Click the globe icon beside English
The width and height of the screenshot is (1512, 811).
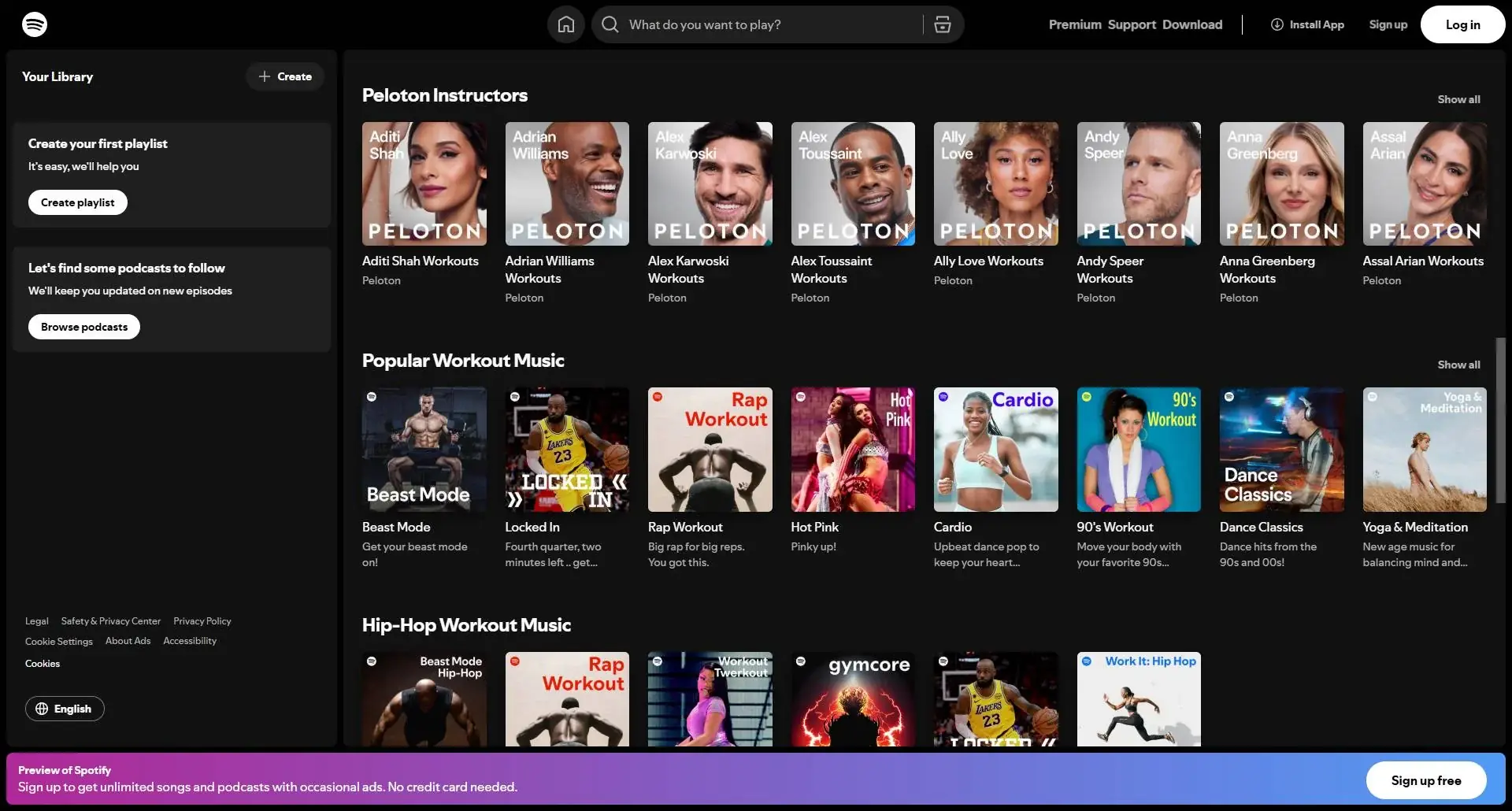(x=42, y=709)
